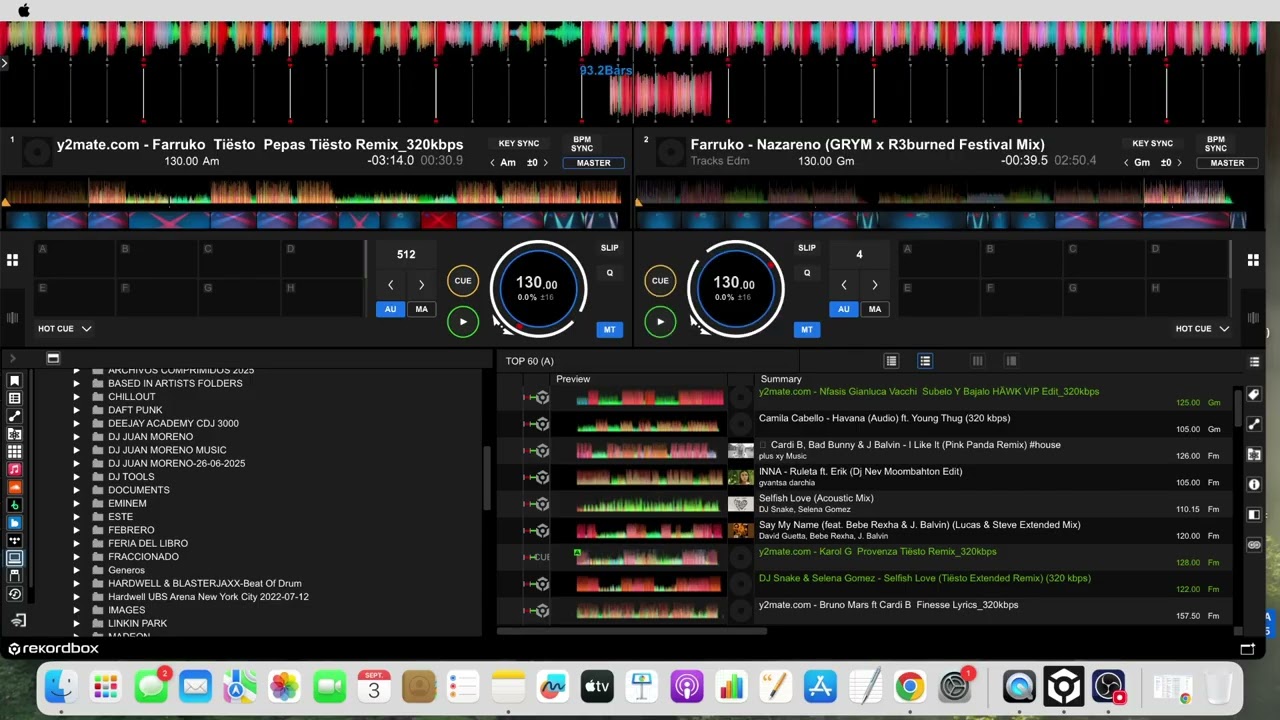Screen dimensions: 1280x720
Task: Expand the EMINEM folder
Action: (76, 503)
